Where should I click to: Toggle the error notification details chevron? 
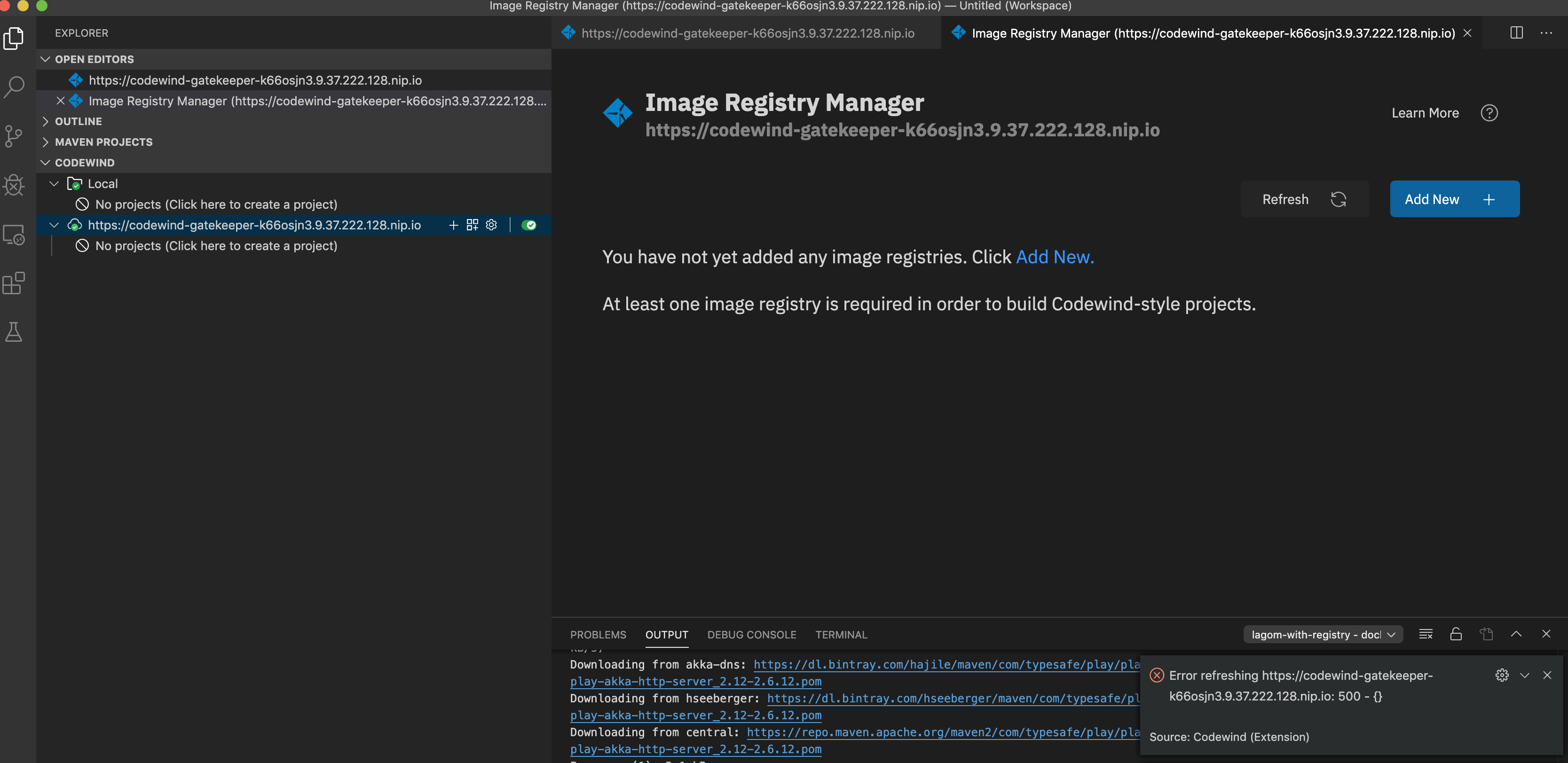click(x=1524, y=676)
